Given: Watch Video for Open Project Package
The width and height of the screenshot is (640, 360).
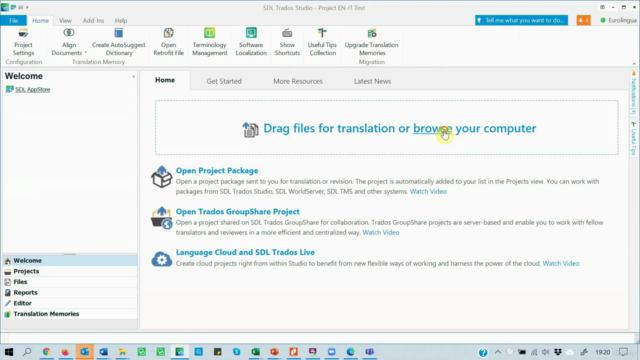Looking at the screenshot, I should pyautogui.click(x=428, y=191).
